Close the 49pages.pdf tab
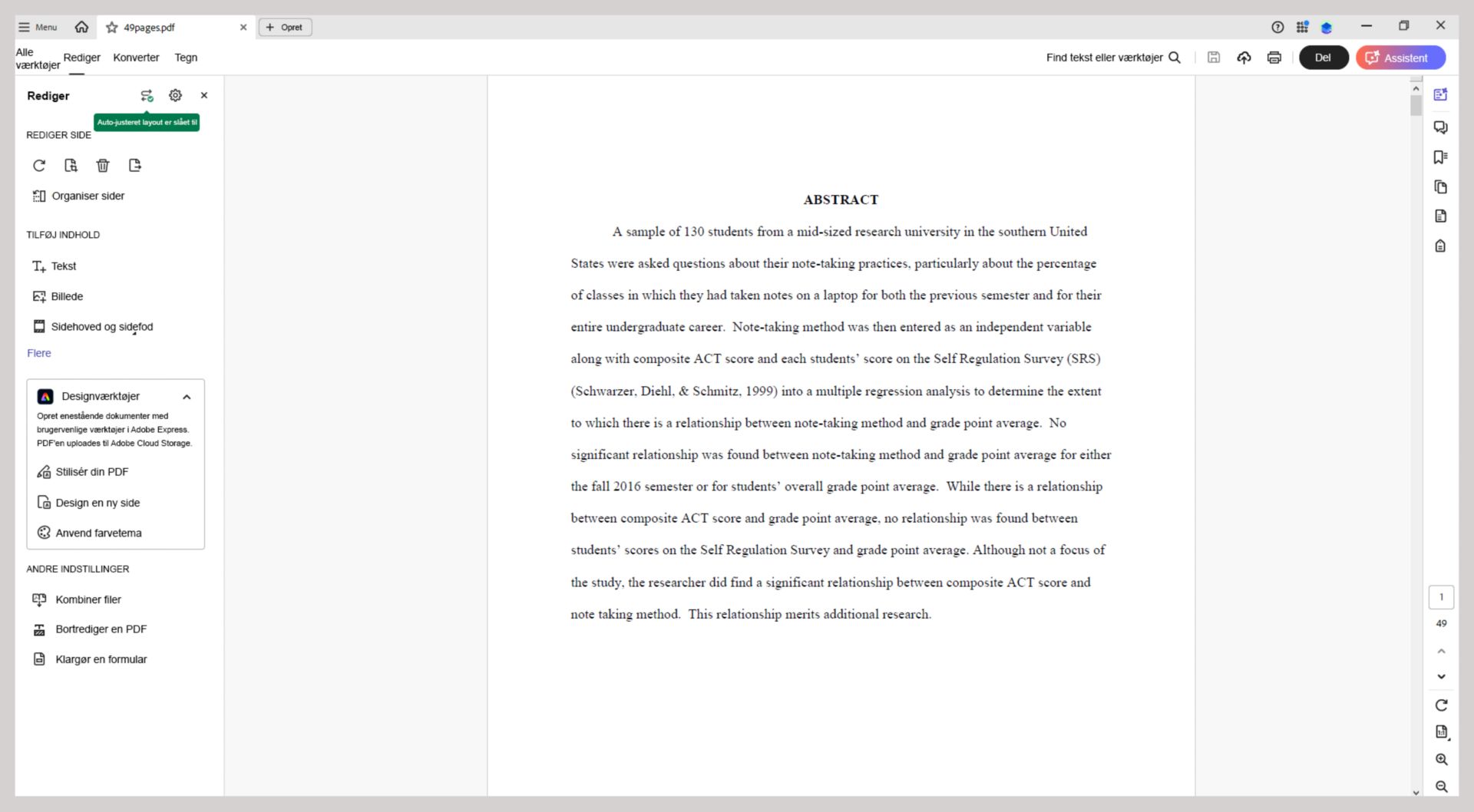1474x812 pixels. pyautogui.click(x=243, y=27)
